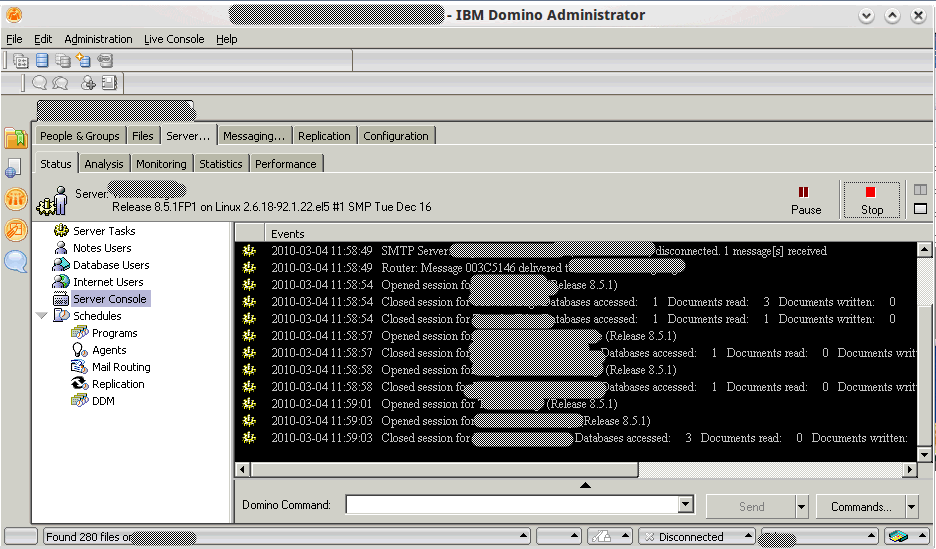Open the Statistics sub-tab
The width and height of the screenshot is (936, 549).
(221, 164)
